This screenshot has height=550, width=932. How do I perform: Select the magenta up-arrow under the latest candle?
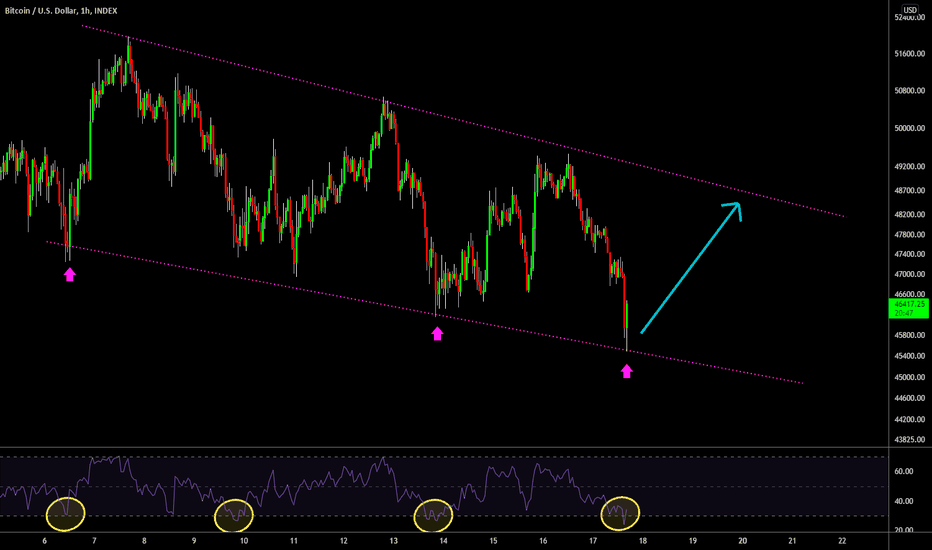[x=626, y=372]
